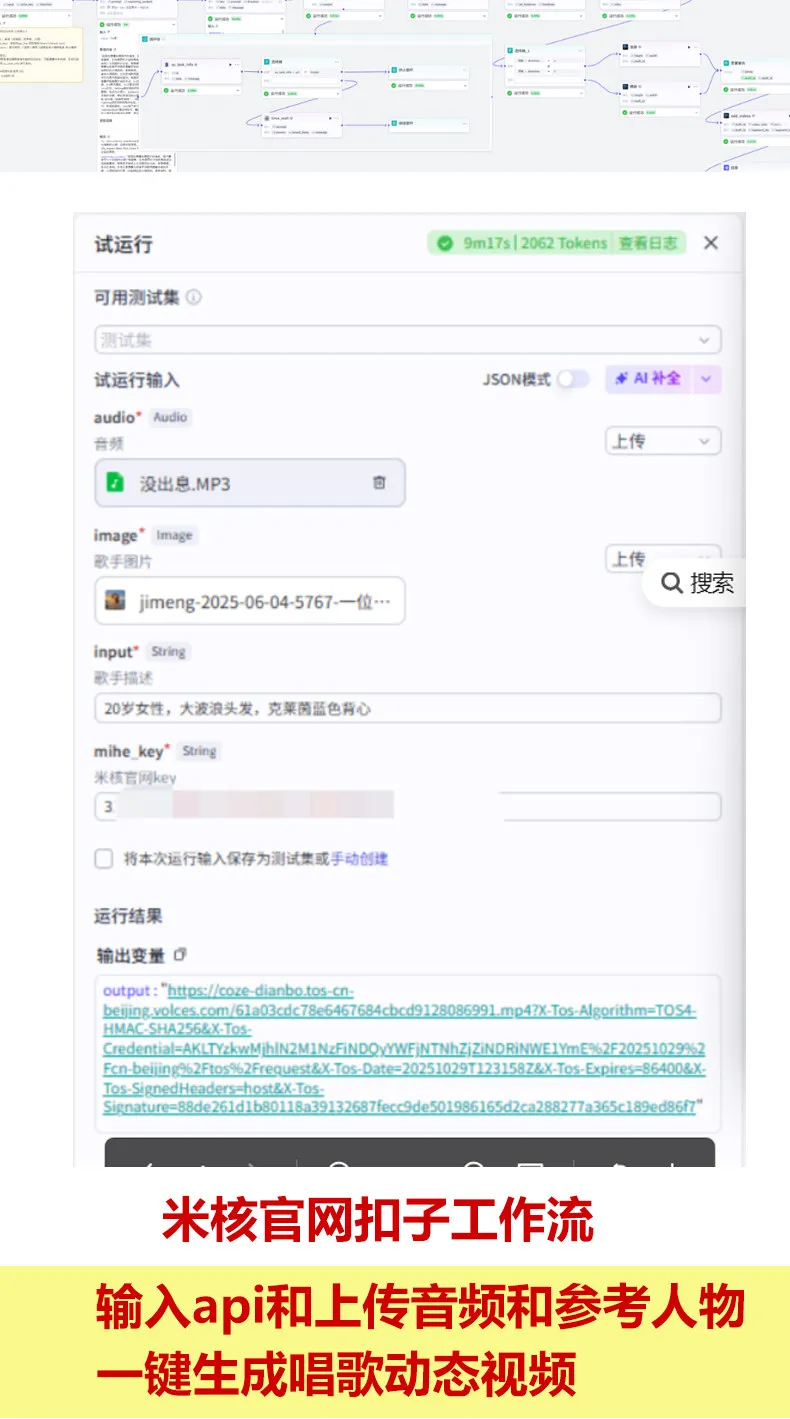The width and height of the screenshot is (790, 1419).
Task: Click the AI 补全 button
Action: [648, 379]
